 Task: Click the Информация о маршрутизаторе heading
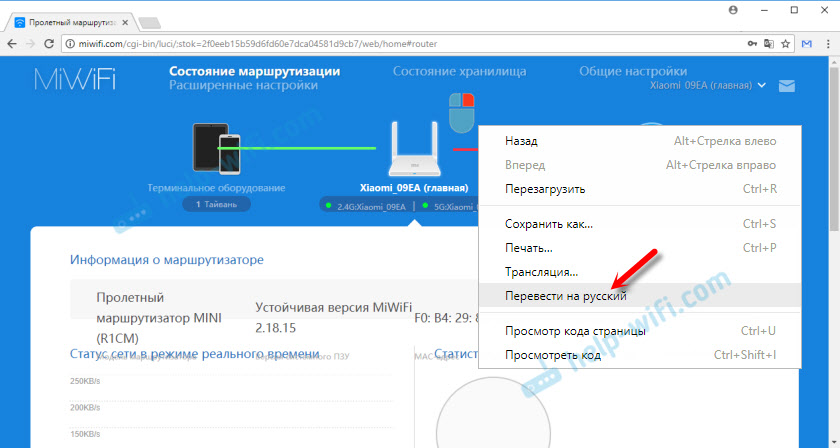[167, 260]
